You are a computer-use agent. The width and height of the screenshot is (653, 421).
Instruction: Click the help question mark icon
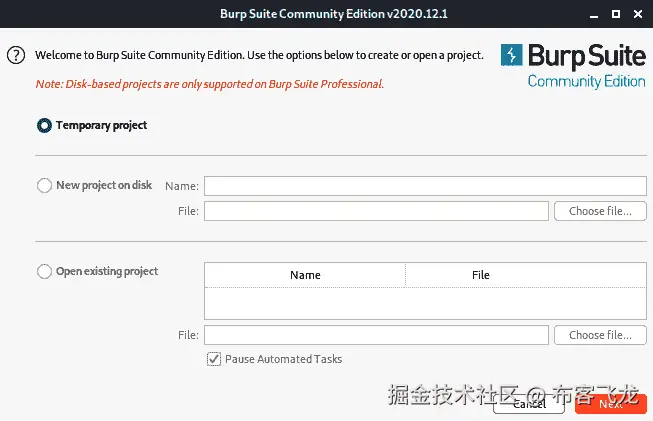[15, 56]
